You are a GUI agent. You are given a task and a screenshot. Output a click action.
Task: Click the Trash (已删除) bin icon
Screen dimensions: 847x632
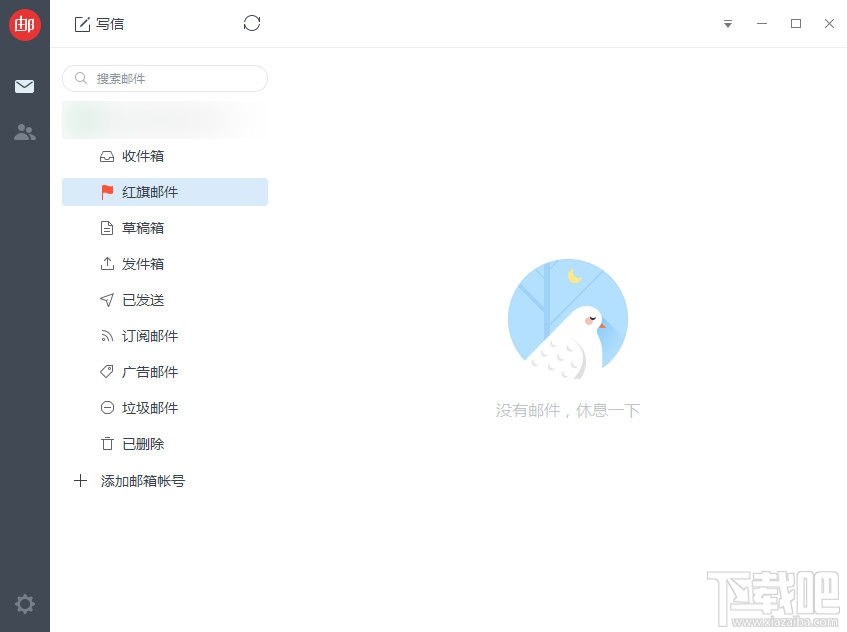pyautogui.click(x=107, y=444)
